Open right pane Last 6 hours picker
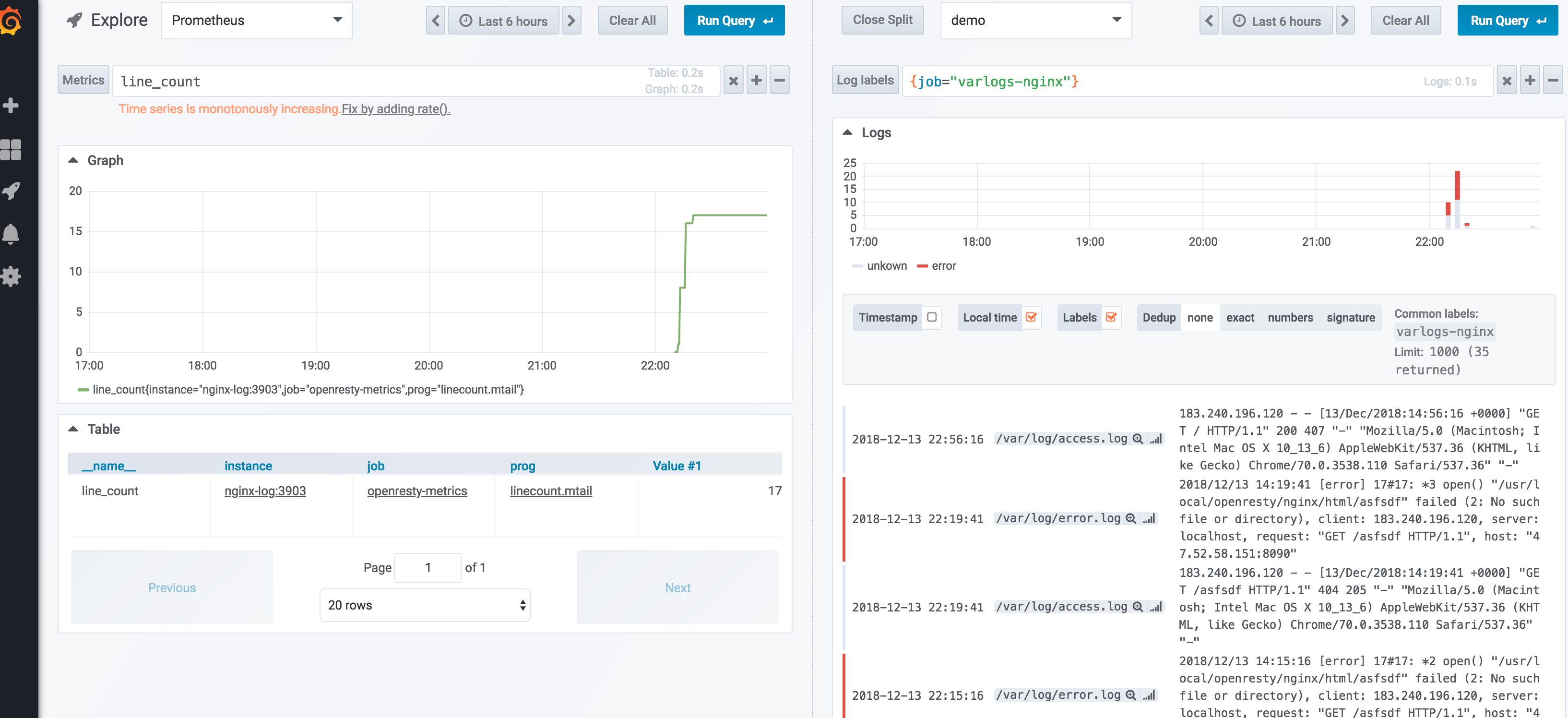The width and height of the screenshot is (1568, 718). [1277, 21]
